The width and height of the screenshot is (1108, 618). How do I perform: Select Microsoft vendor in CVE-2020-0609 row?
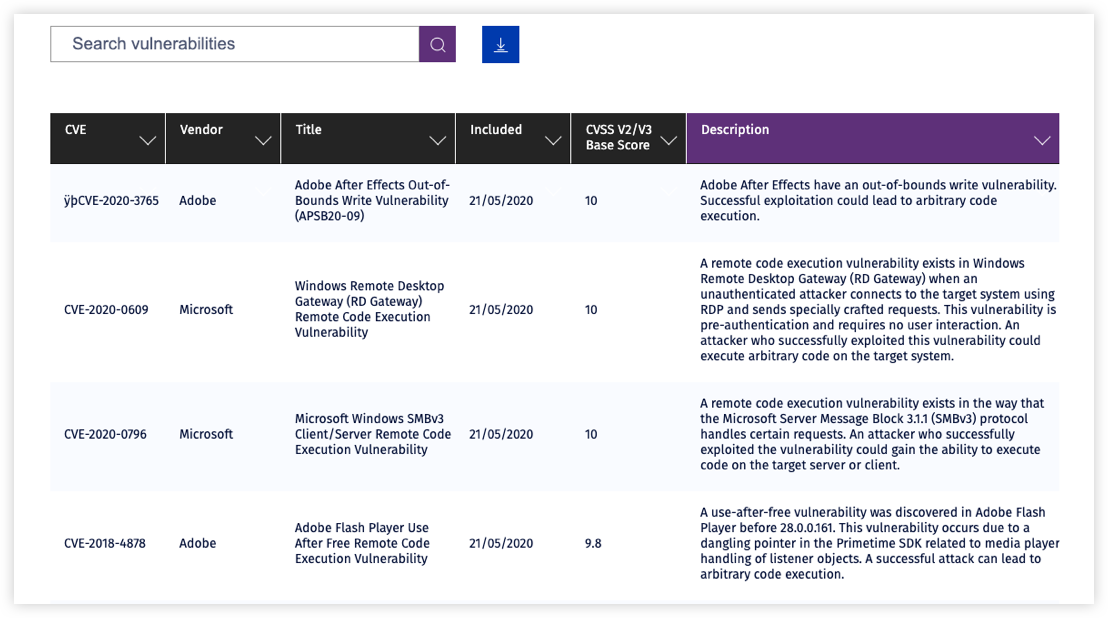[206, 309]
